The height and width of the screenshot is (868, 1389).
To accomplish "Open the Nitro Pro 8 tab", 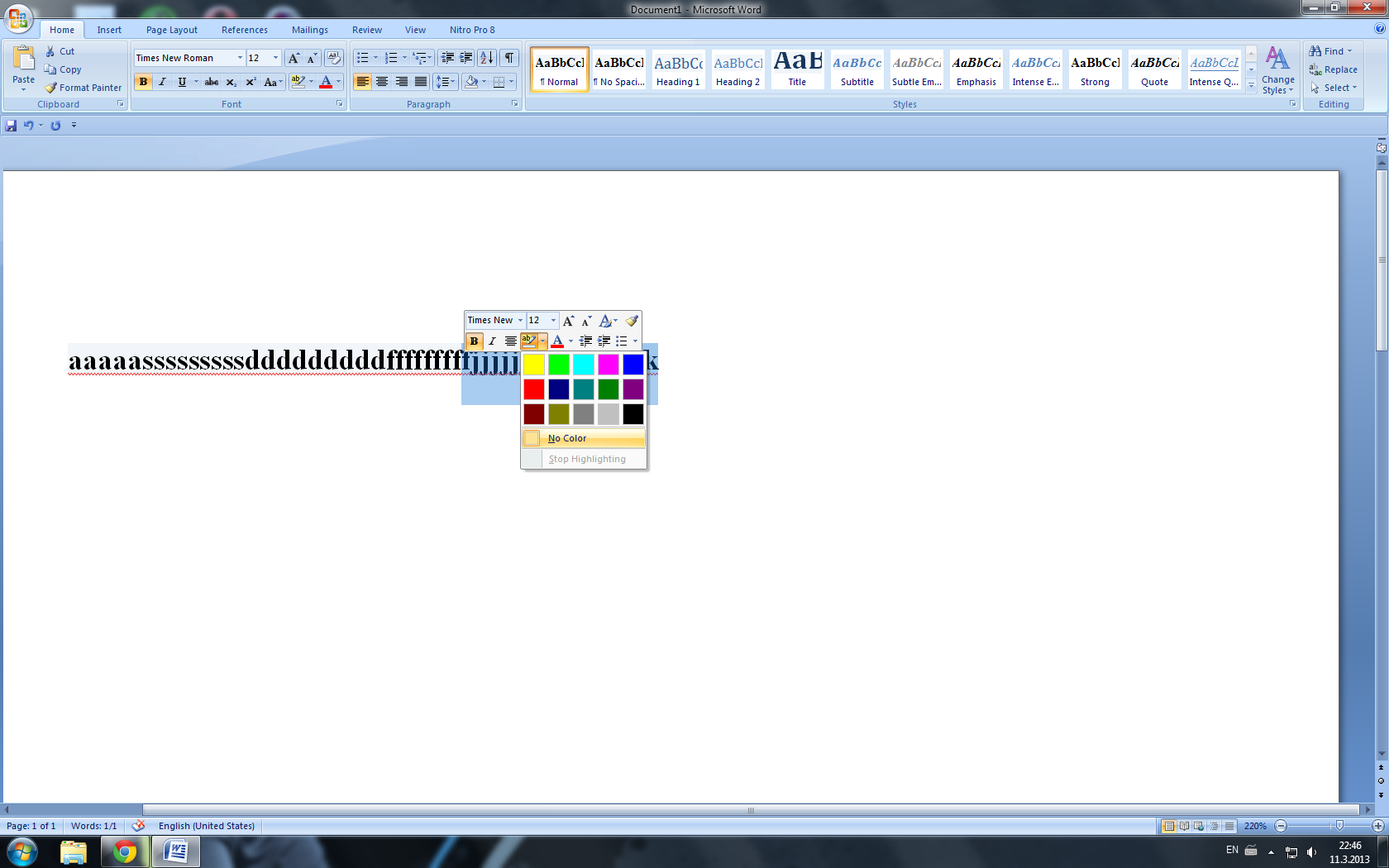I will (x=472, y=30).
